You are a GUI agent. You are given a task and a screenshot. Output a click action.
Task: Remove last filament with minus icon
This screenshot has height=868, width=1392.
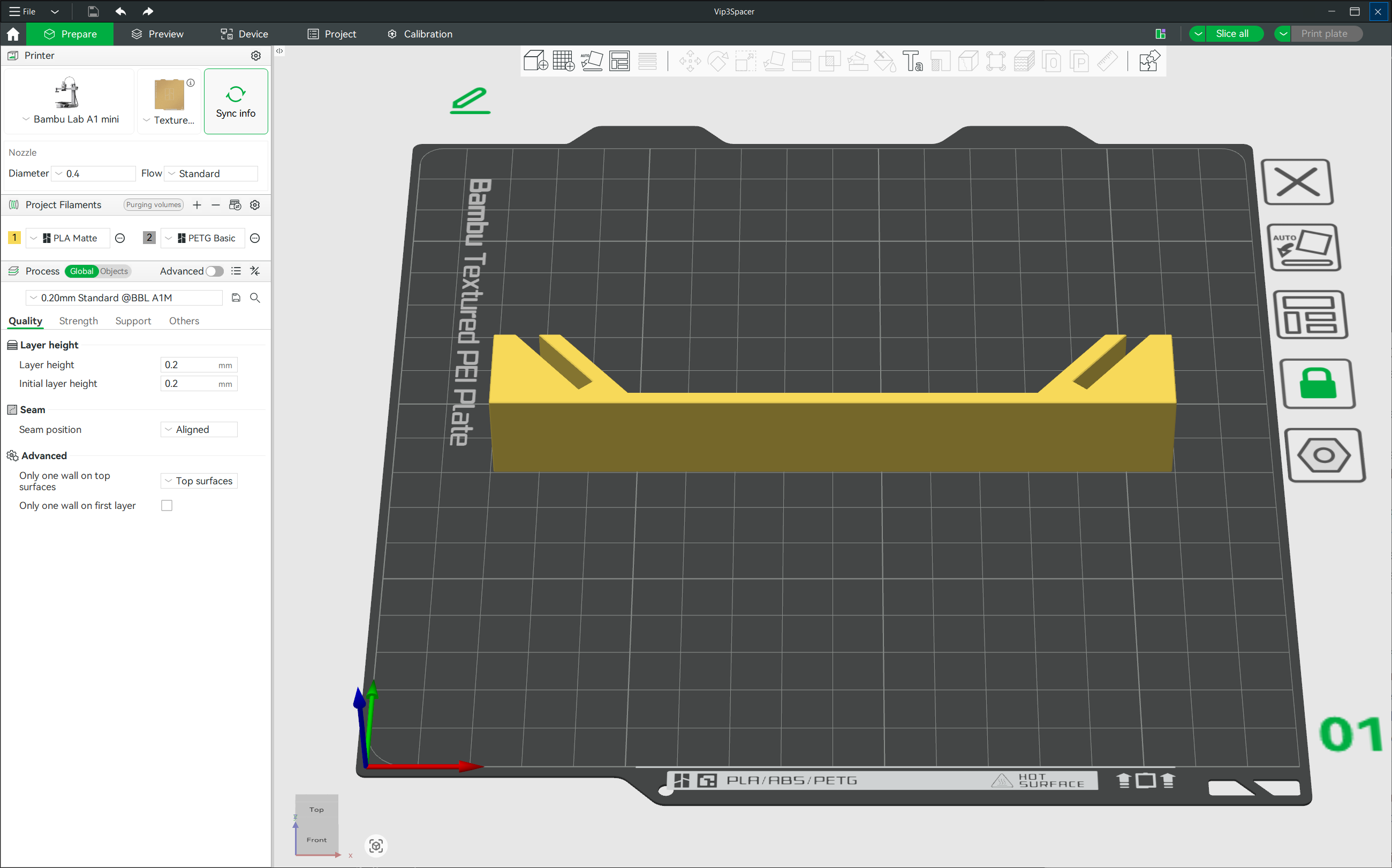pyautogui.click(x=216, y=205)
